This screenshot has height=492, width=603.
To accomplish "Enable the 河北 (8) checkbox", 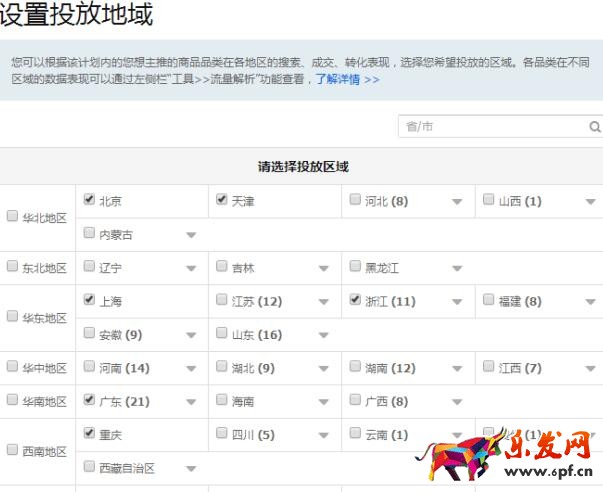I will tap(355, 200).
